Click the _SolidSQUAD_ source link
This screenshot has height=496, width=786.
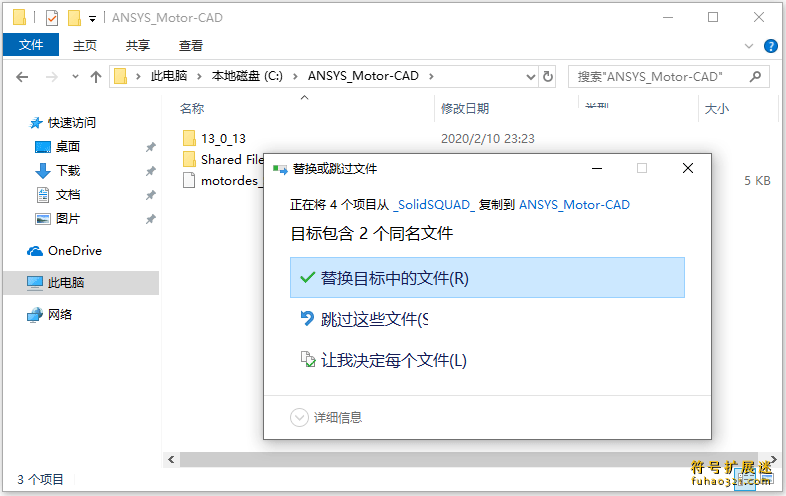pos(434,205)
